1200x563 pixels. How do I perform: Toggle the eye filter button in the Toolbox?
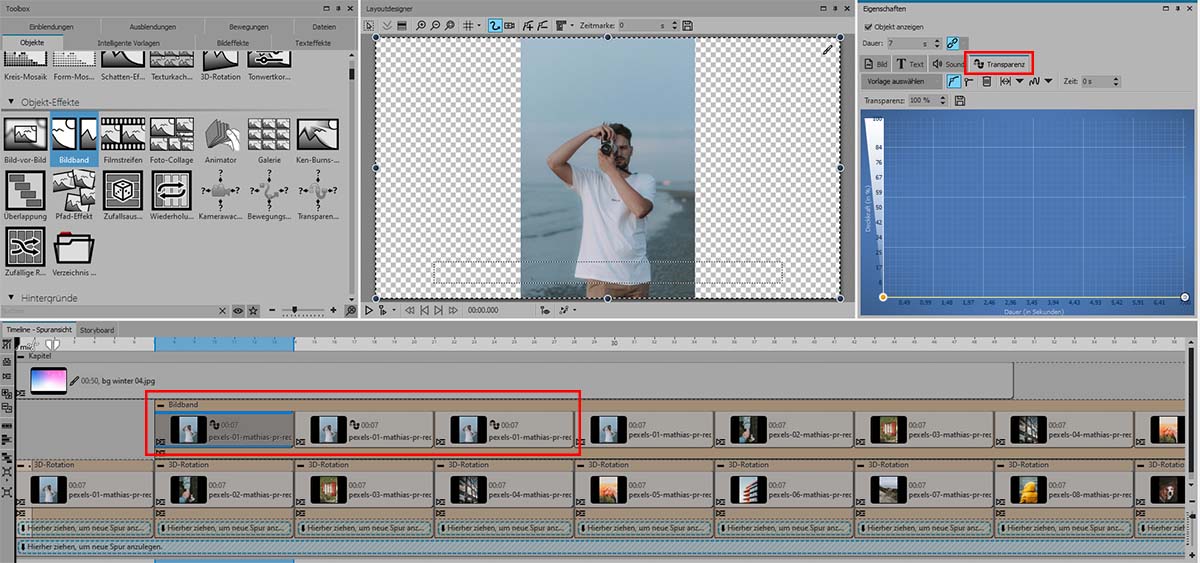point(238,311)
